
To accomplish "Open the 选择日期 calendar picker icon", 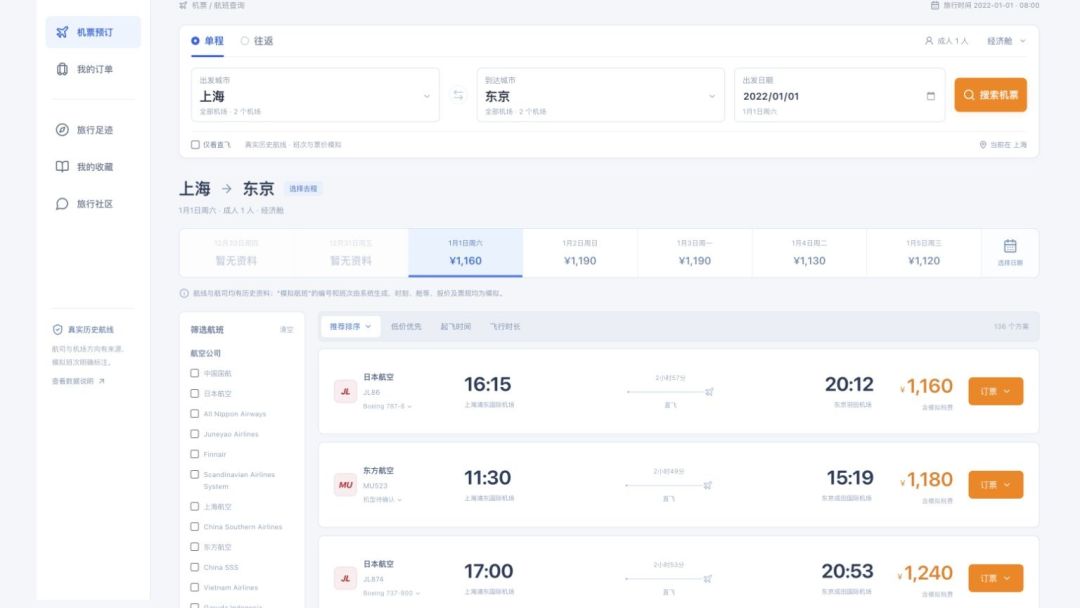I will (1010, 247).
